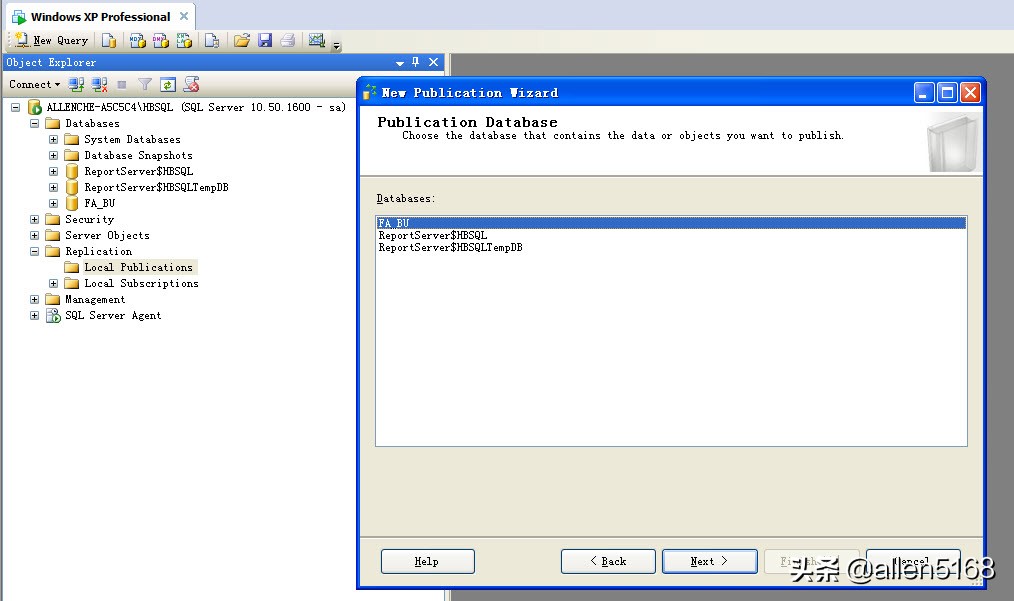Expand the Security node
The width and height of the screenshot is (1014, 601).
tap(33, 219)
